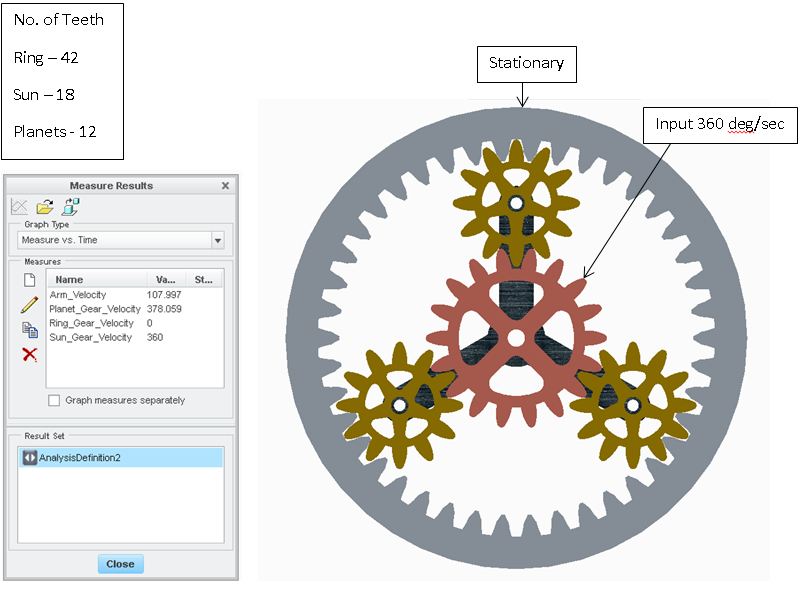Close Measure Results dialog via X
This screenshot has height=591, width=802.
click(x=225, y=186)
